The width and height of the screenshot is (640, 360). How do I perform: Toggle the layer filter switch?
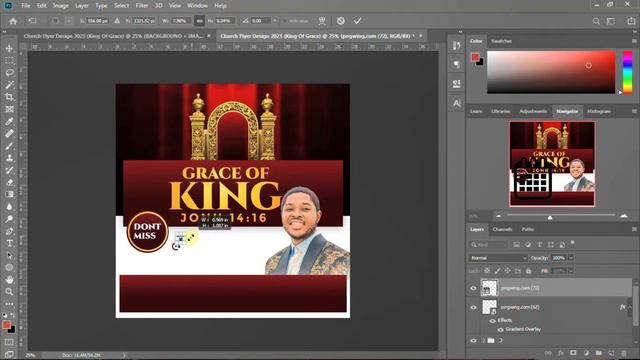573,243
